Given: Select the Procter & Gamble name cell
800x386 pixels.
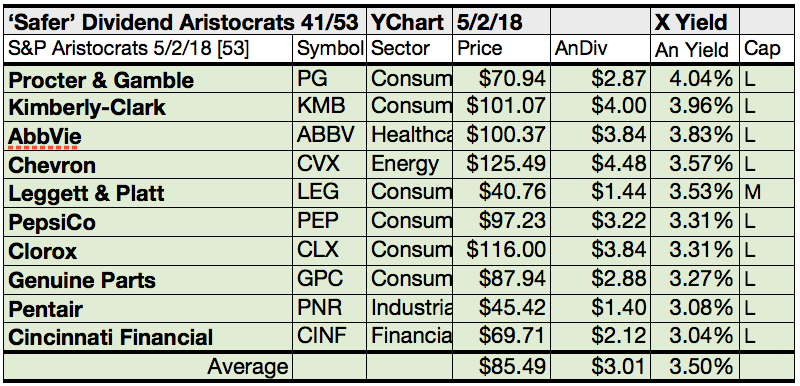Looking at the screenshot, I should click(148, 79).
